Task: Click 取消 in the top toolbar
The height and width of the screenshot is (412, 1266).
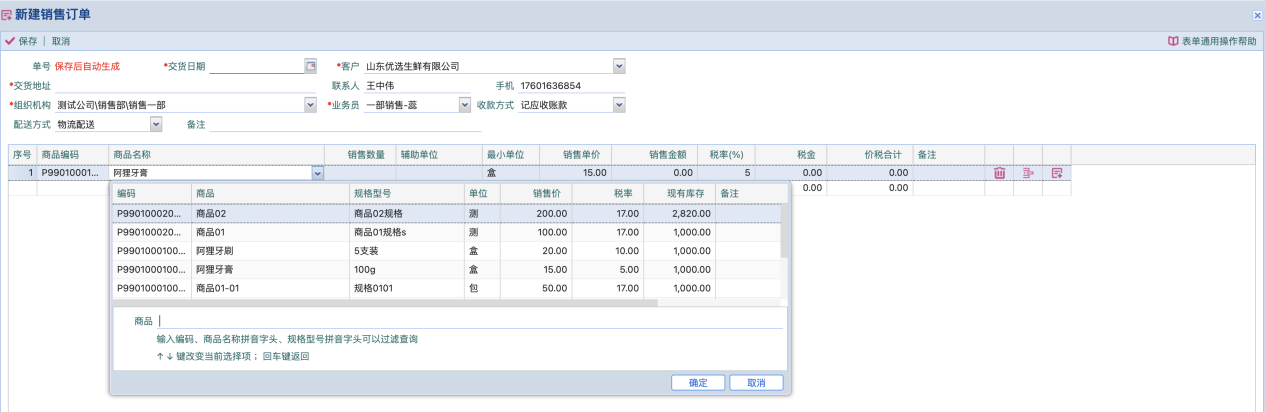Action: point(61,41)
